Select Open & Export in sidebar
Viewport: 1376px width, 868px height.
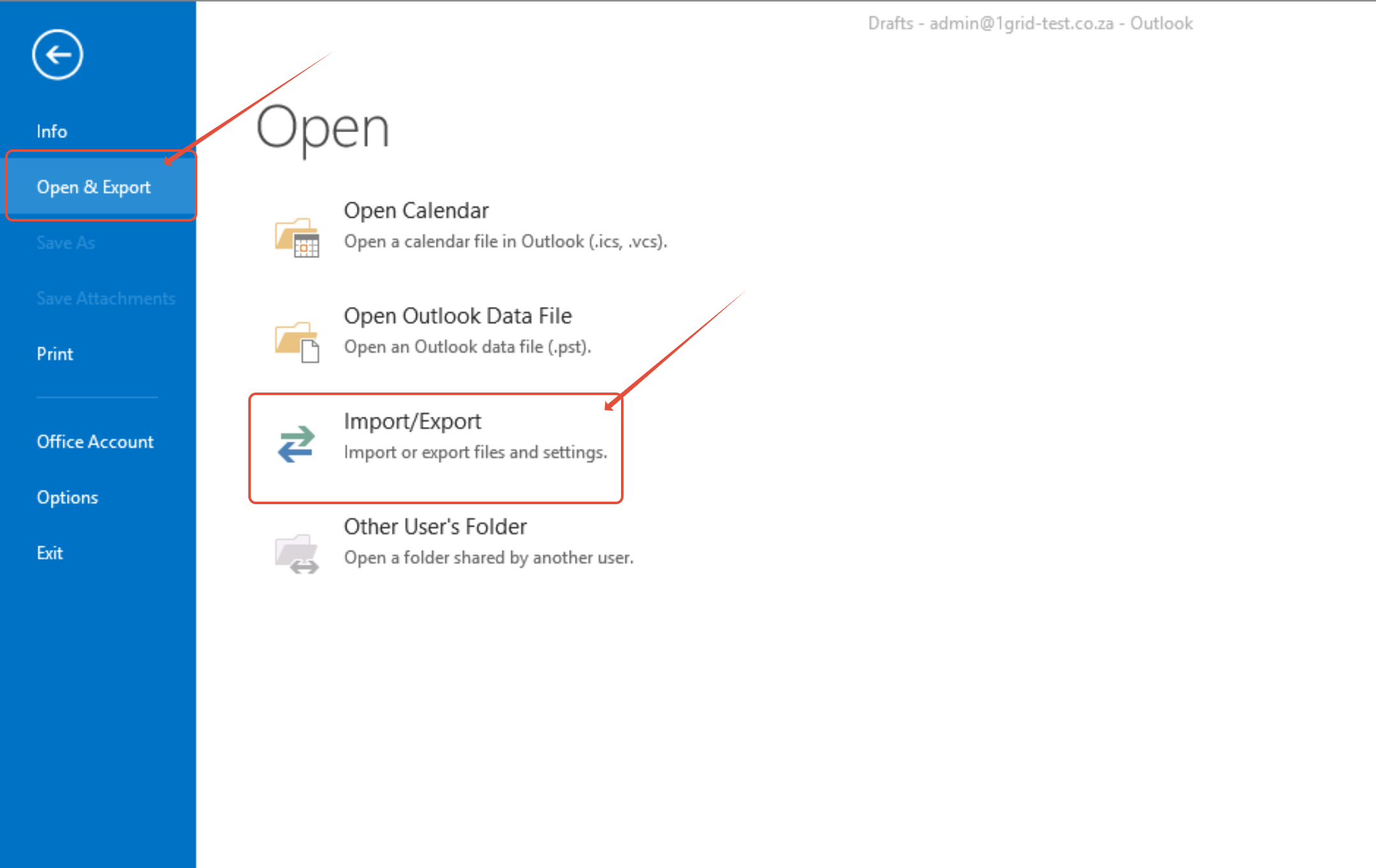point(94,187)
